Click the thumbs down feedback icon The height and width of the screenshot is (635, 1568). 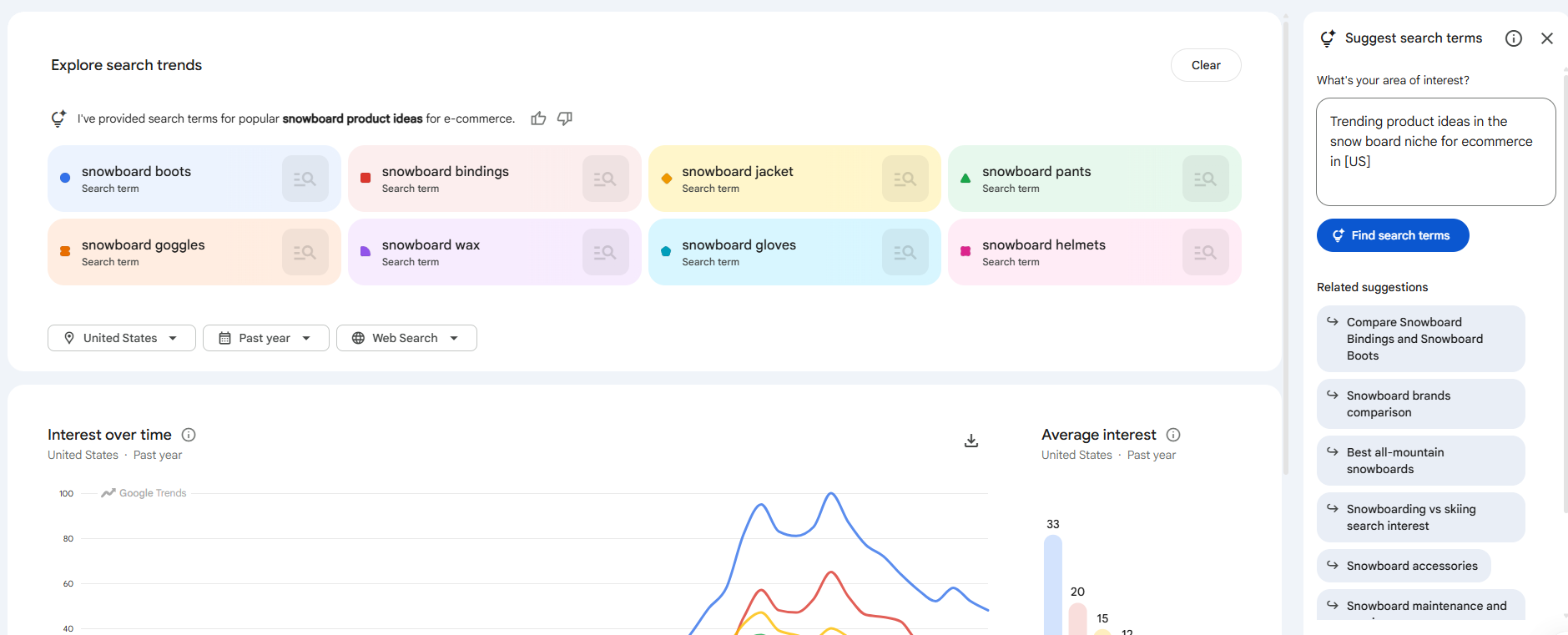click(565, 118)
